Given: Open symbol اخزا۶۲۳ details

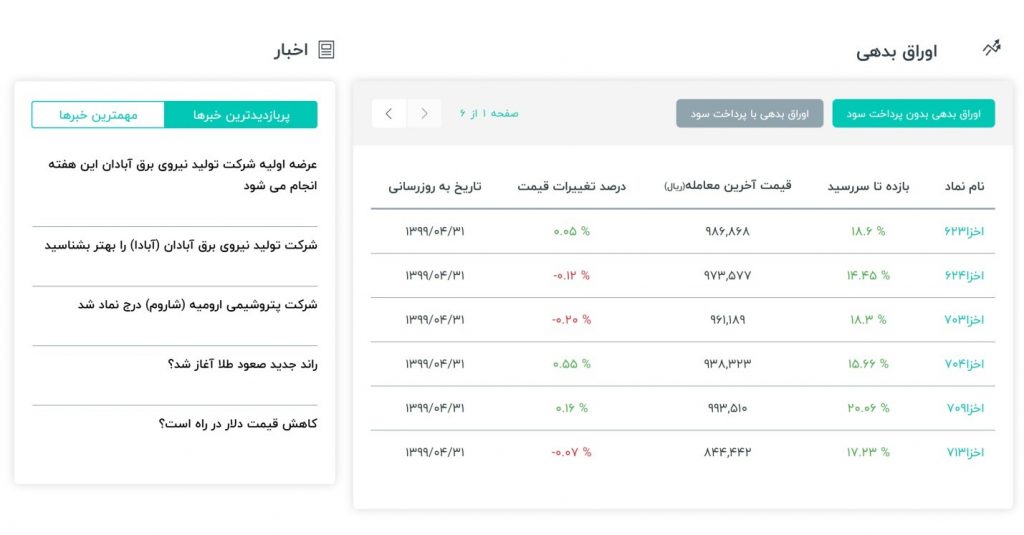Looking at the screenshot, I should click(964, 231).
